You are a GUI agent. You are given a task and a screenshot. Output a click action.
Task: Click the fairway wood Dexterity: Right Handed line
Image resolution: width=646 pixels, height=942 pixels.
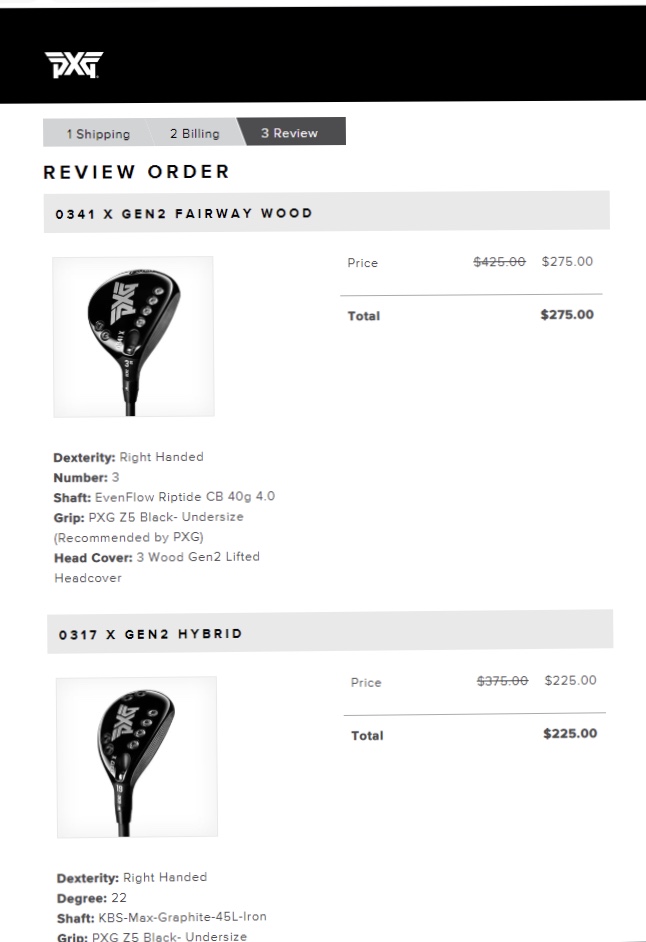pyautogui.click(x=128, y=457)
